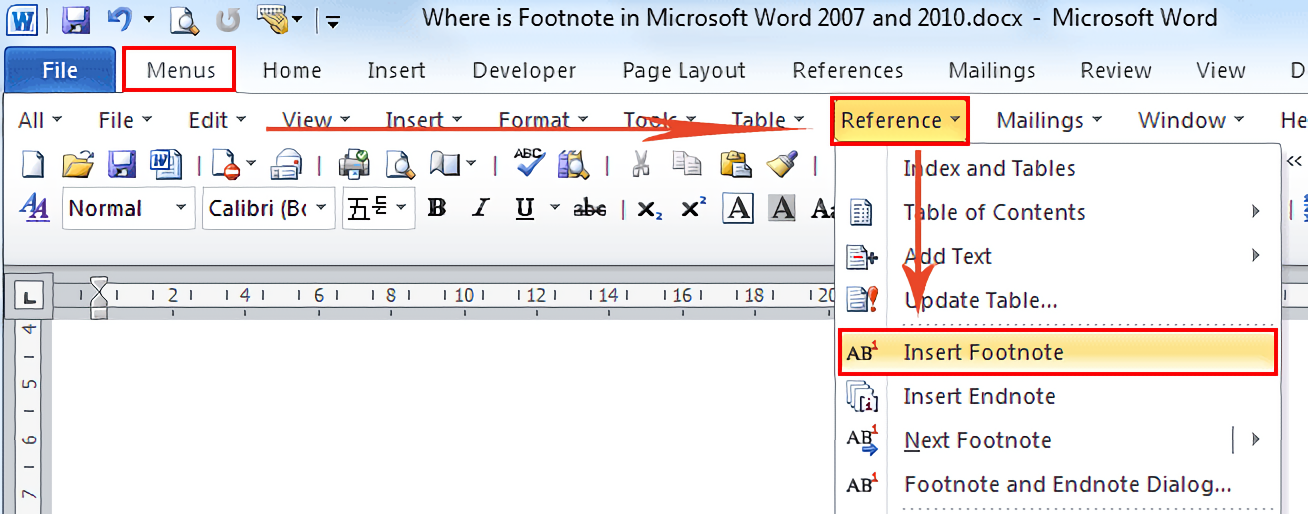The height and width of the screenshot is (514, 1308).
Task: Click the Restrict Permission document icon
Action: [227, 164]
